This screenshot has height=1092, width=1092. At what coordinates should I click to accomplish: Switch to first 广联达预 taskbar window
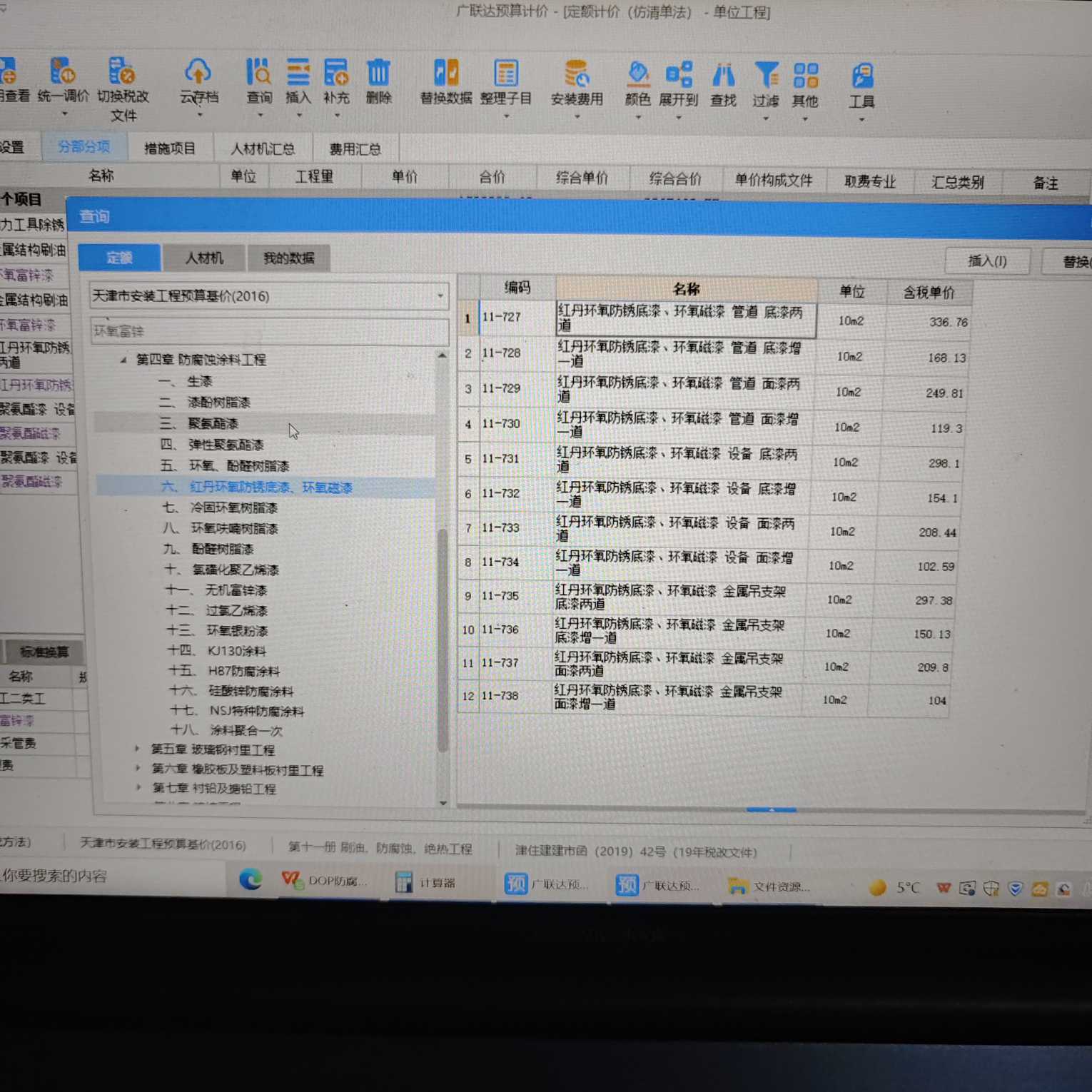(547, 884)
